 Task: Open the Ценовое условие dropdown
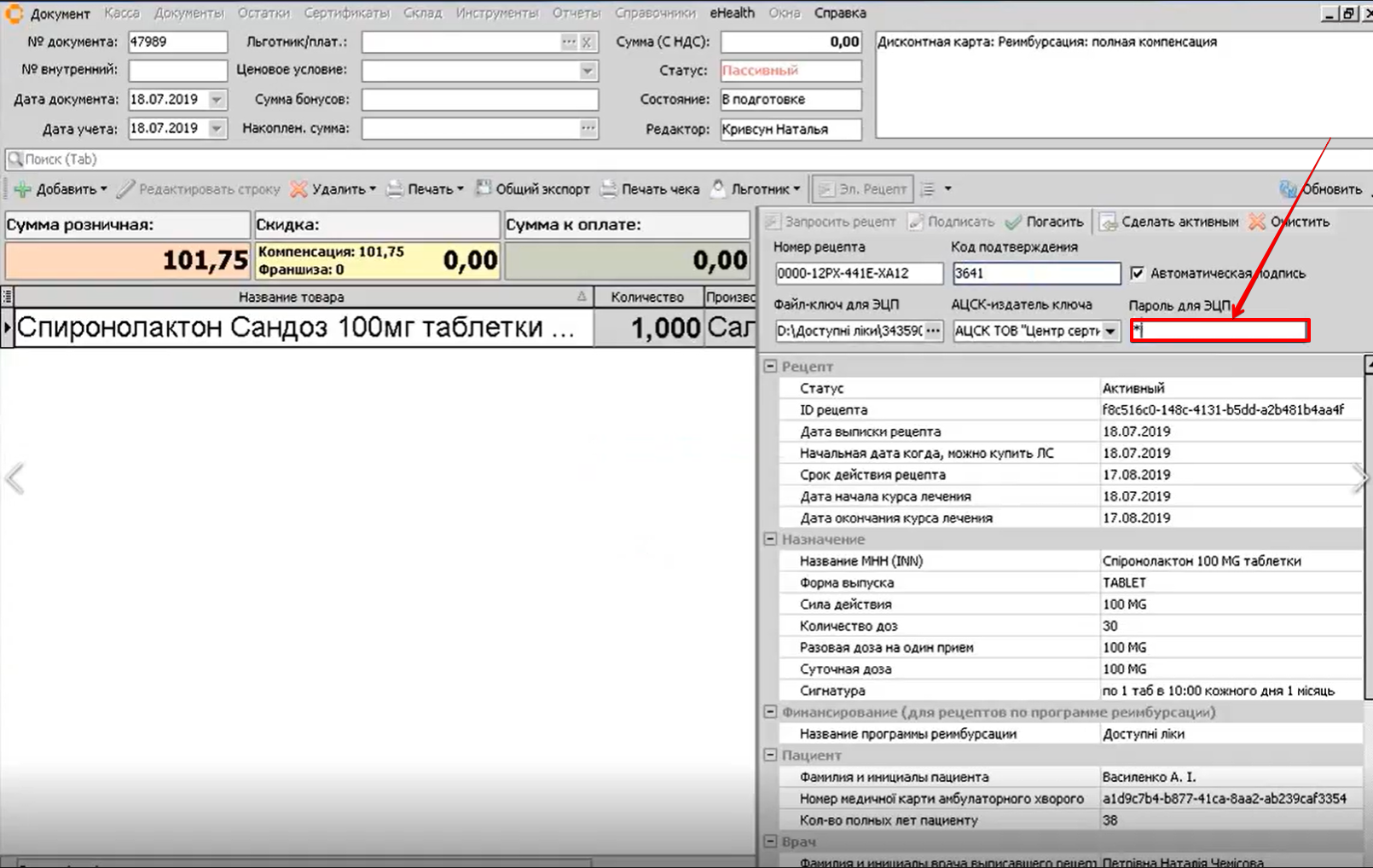pos(587,71)
